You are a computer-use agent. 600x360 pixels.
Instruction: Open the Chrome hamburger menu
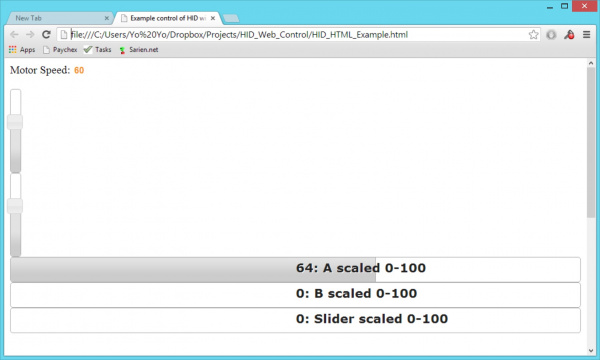pos(586,35)
